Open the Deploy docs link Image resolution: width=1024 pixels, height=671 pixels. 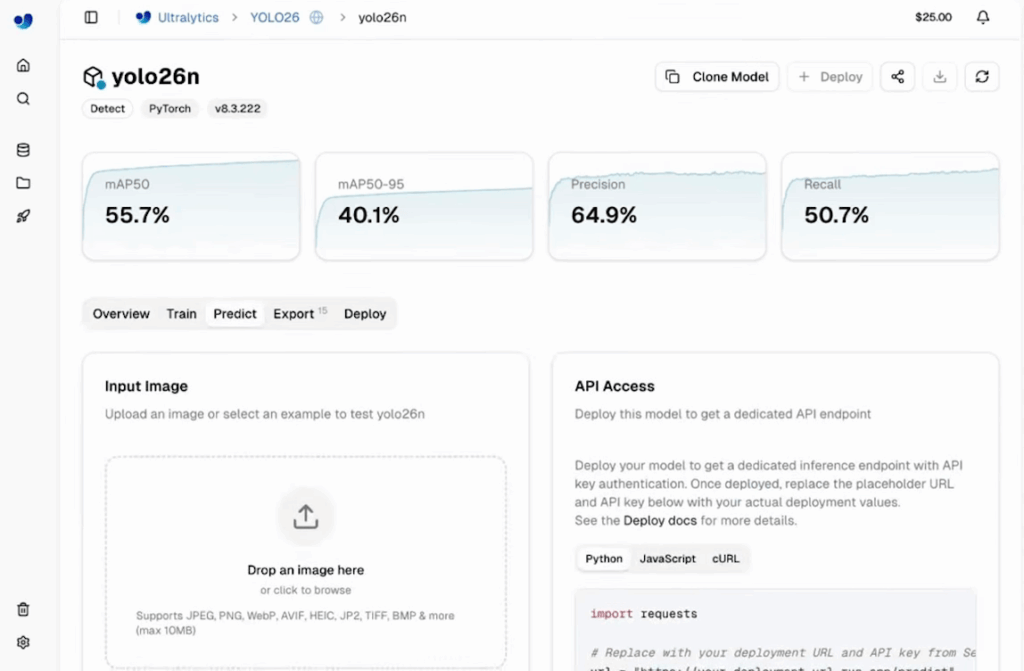pos(660,521)
